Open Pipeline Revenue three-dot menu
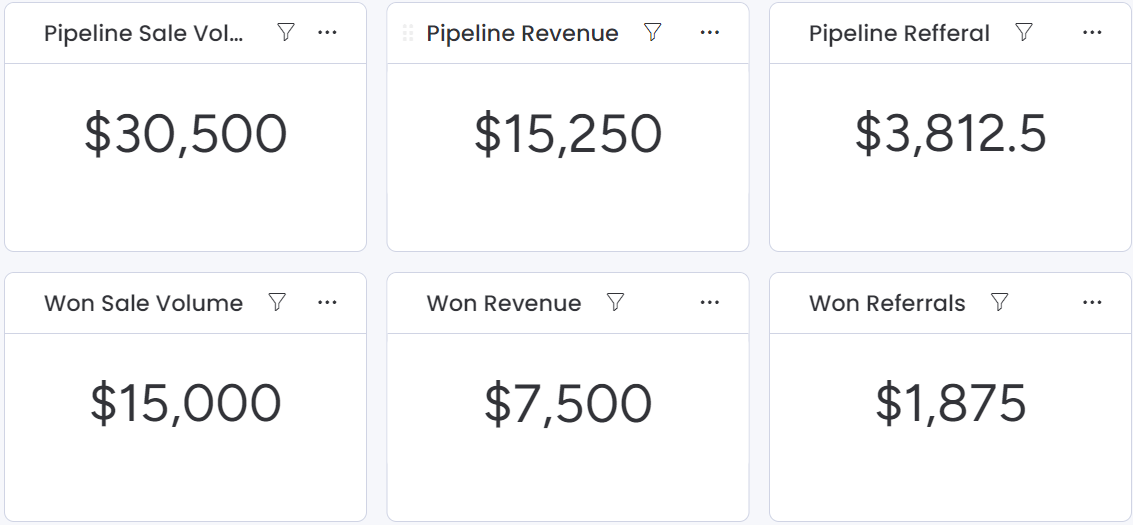This screenshot has height=525, width=1133. click(x=710, y=33)
